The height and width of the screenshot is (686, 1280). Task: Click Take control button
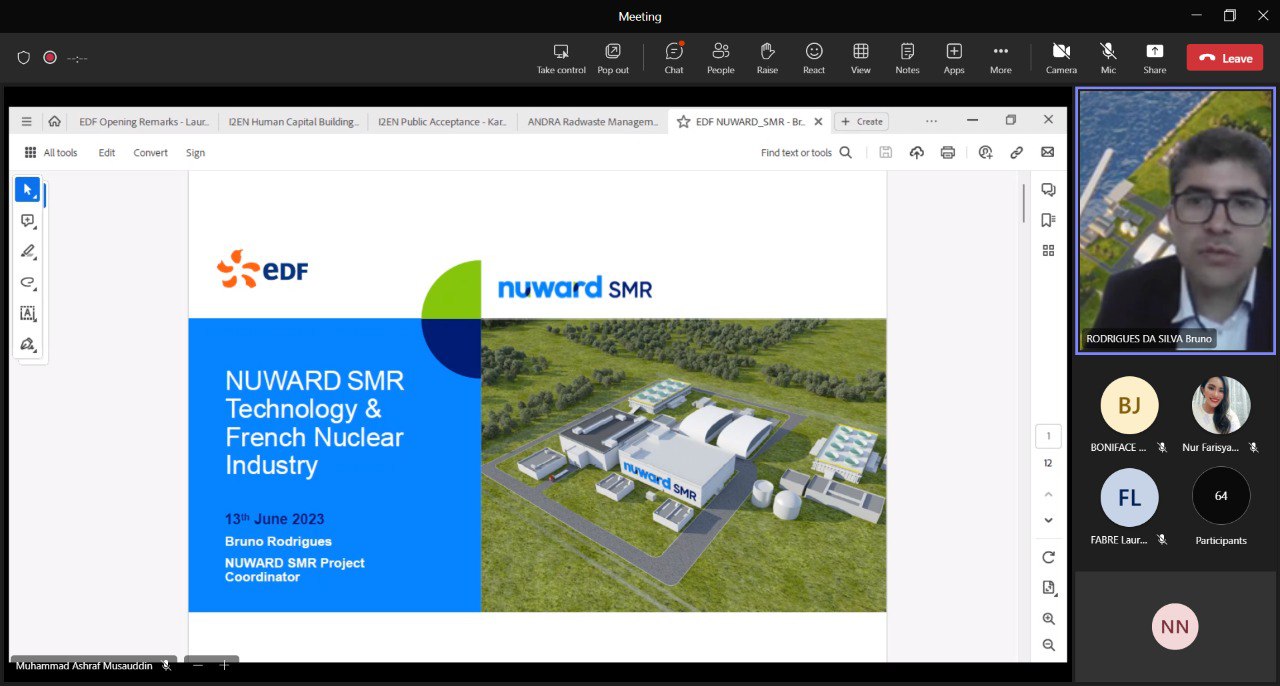(x=561, y=52)
